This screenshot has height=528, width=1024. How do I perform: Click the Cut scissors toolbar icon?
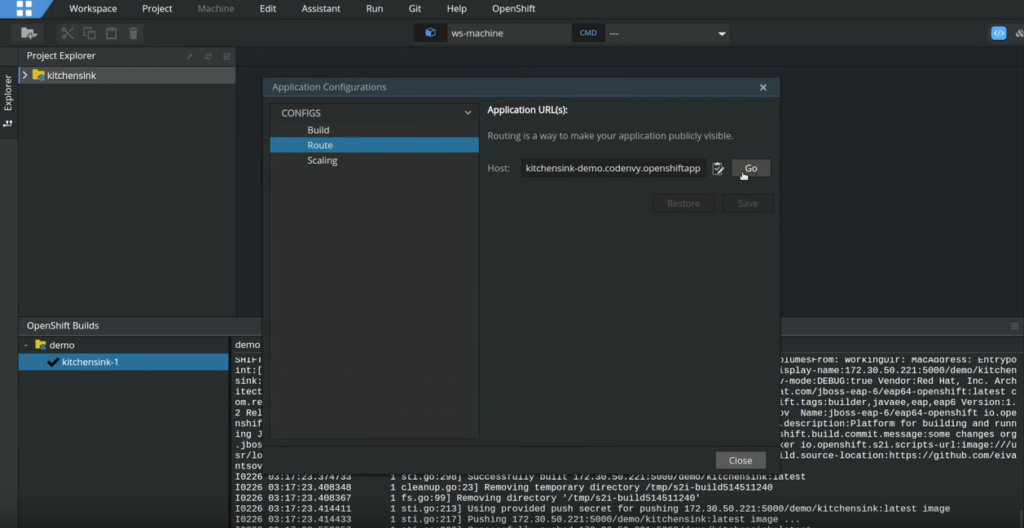point(68,33)
